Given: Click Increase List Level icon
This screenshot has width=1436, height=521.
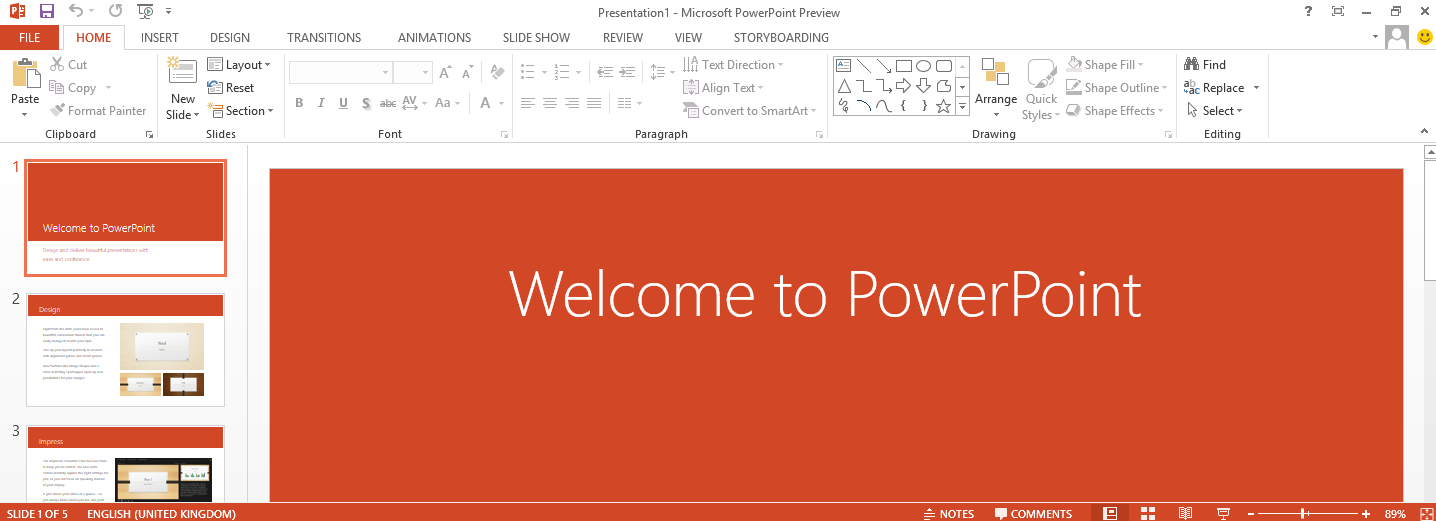Looking at the screenshot, I should coord(627,72).
